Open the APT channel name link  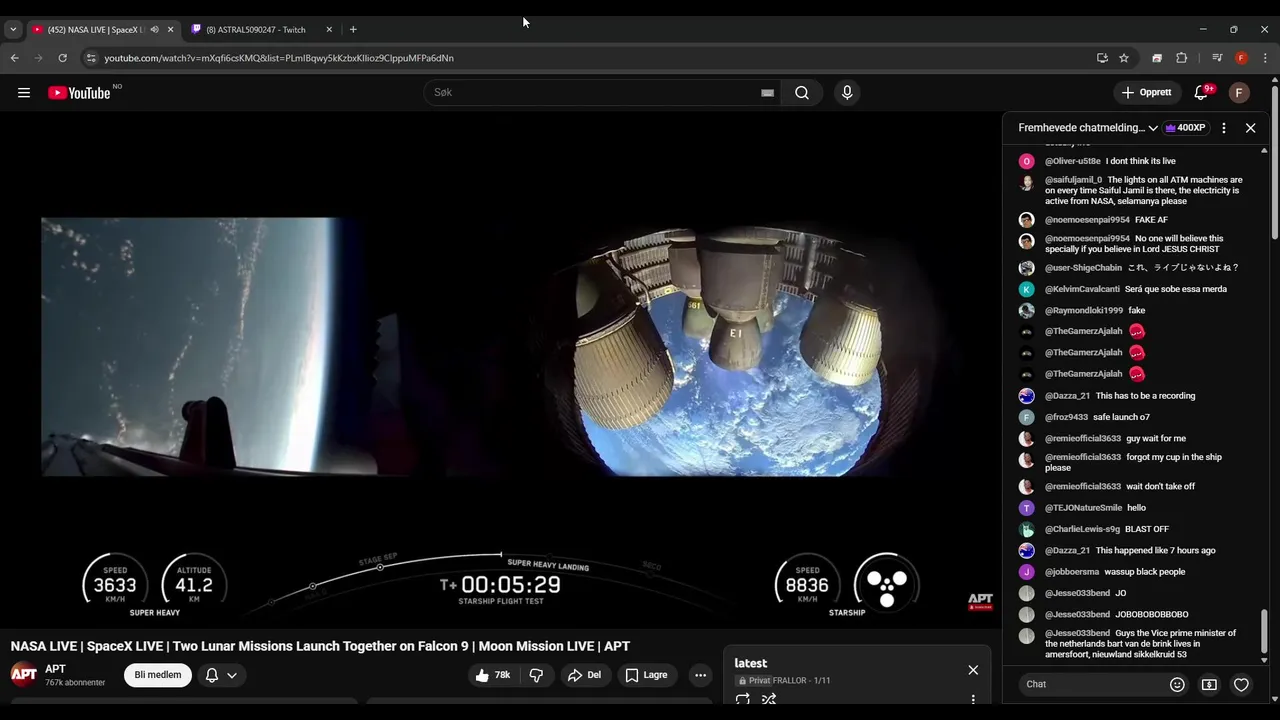point(55,669)
